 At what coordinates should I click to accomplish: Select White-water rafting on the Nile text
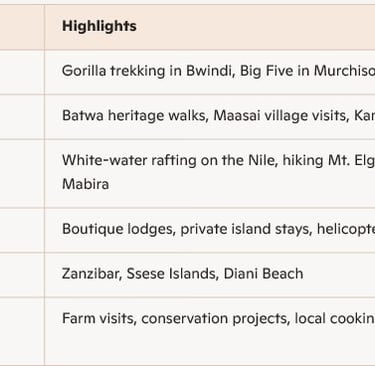click(169, 160)
